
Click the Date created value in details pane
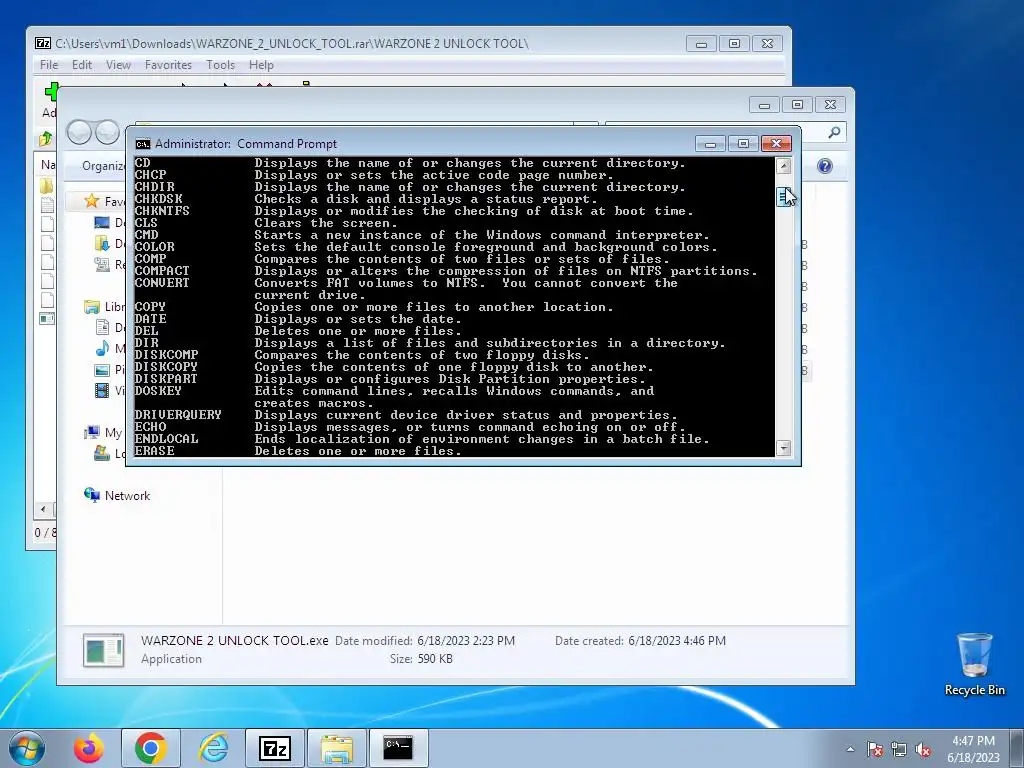coord(677,641)
